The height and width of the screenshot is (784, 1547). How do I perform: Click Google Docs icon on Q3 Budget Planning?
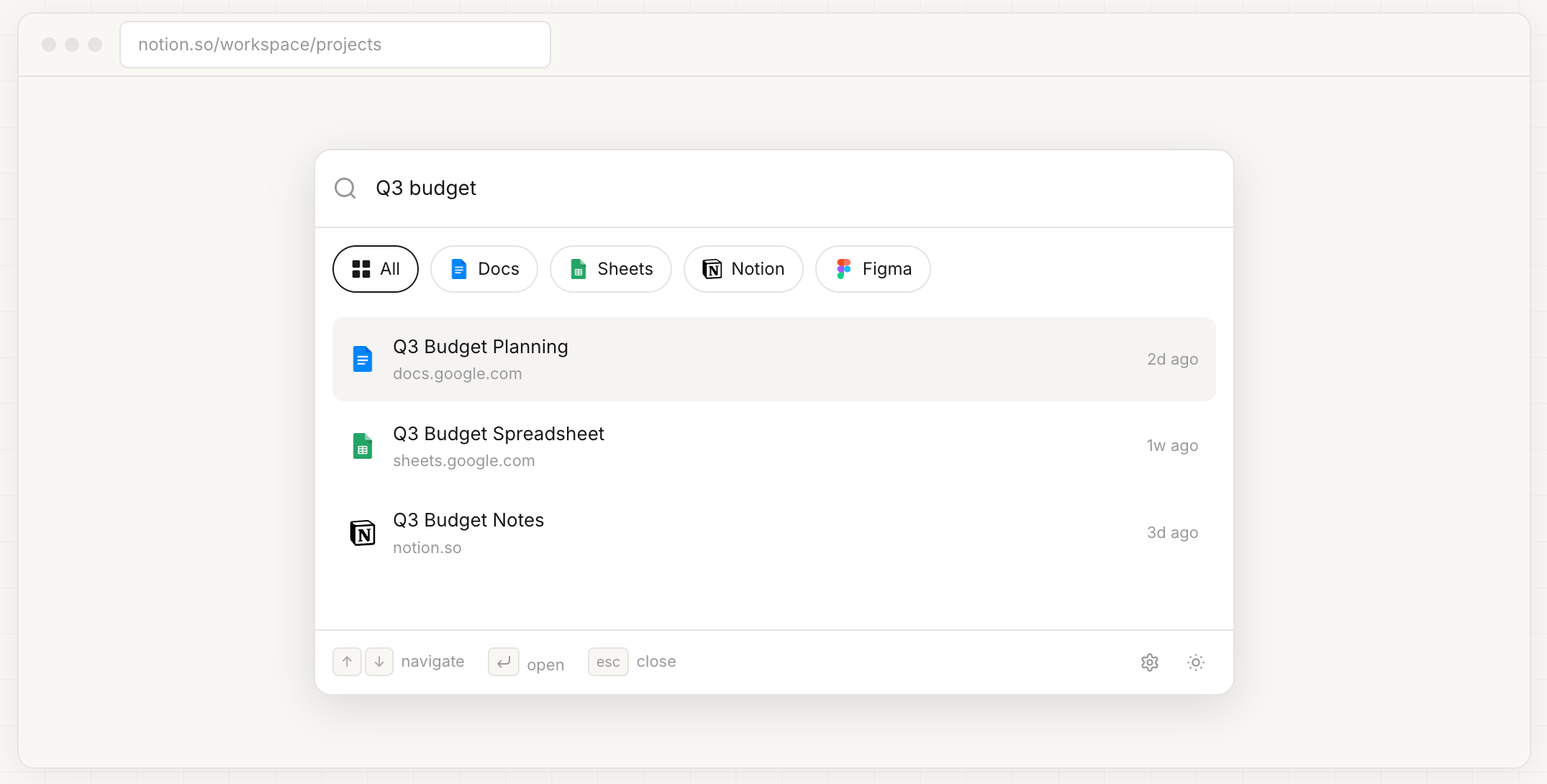click(x=363, y=359)
